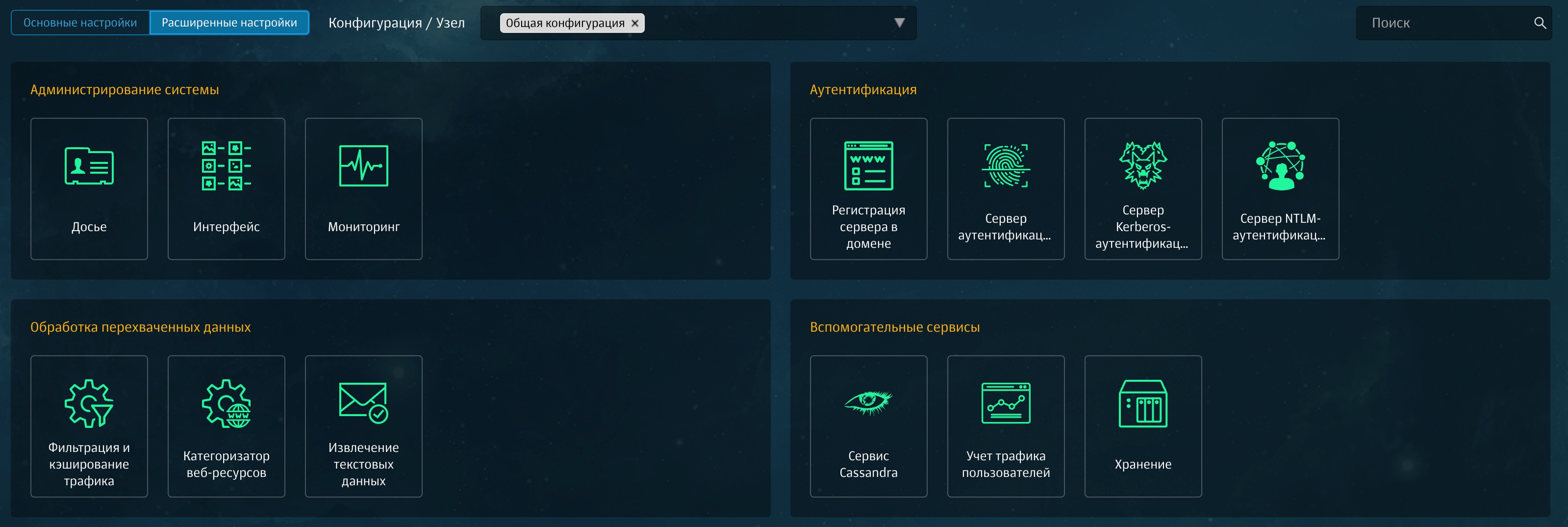Open the user traffic accounting chart icon
This screenshot has height=527, width=1568.
click(1006, 403)
